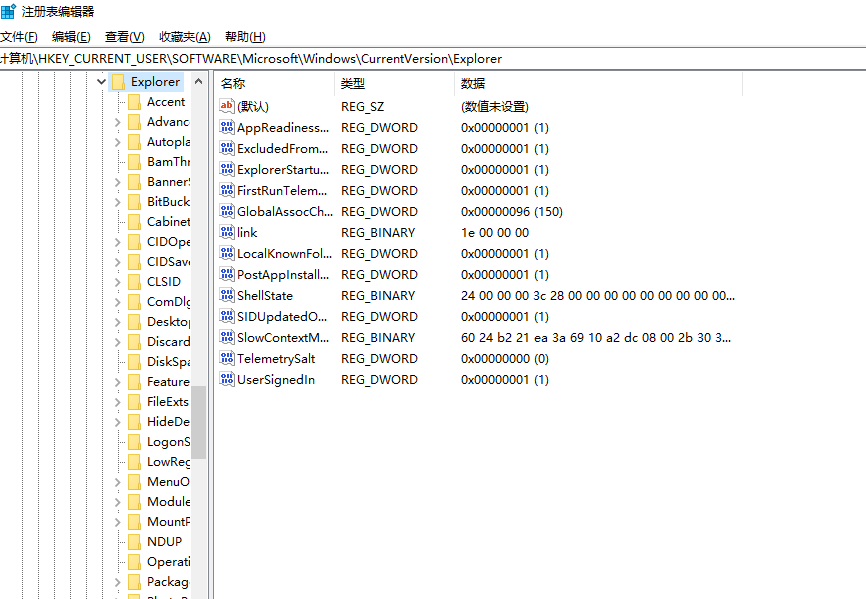Select the TelemetrySalt DWORD value icon
866x599 pixels.
coord(227,358)
